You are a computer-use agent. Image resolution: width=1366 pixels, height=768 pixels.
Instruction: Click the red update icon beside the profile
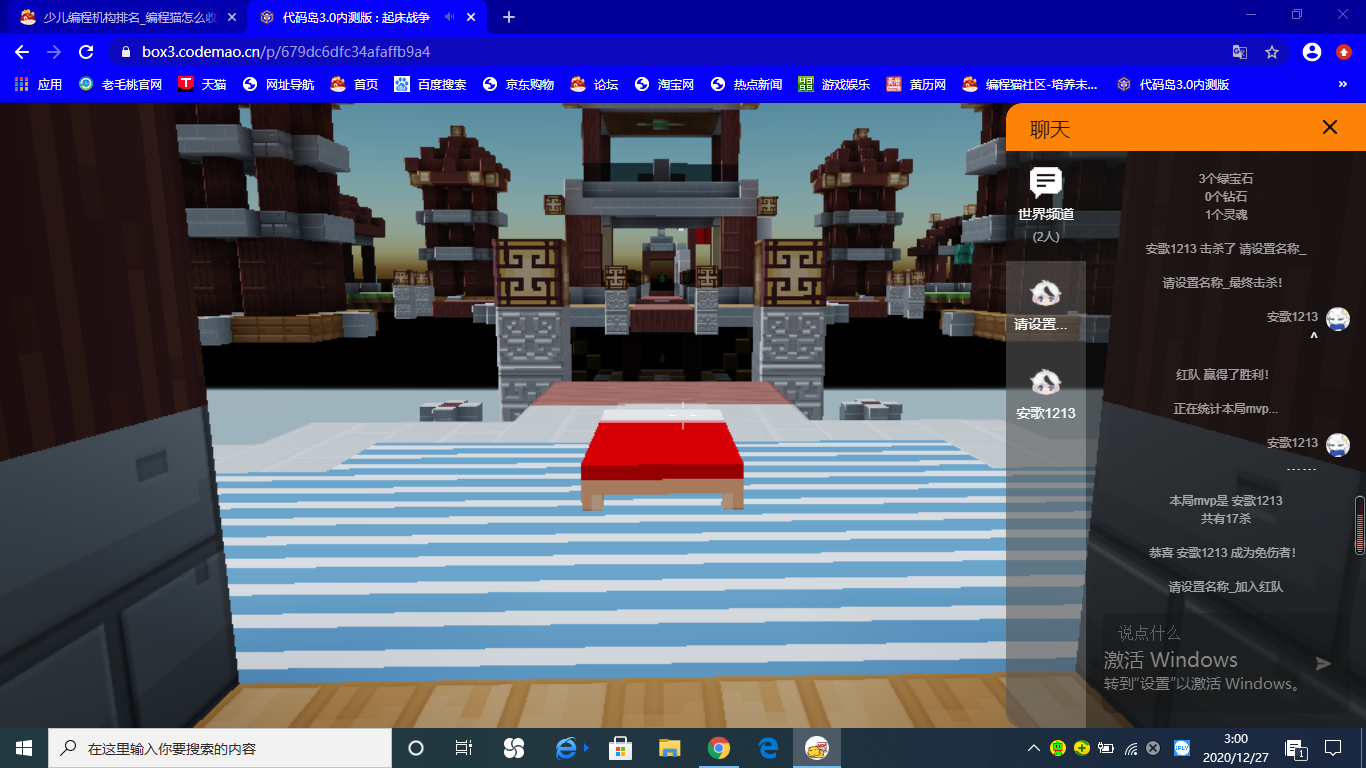coord(1344,52)
